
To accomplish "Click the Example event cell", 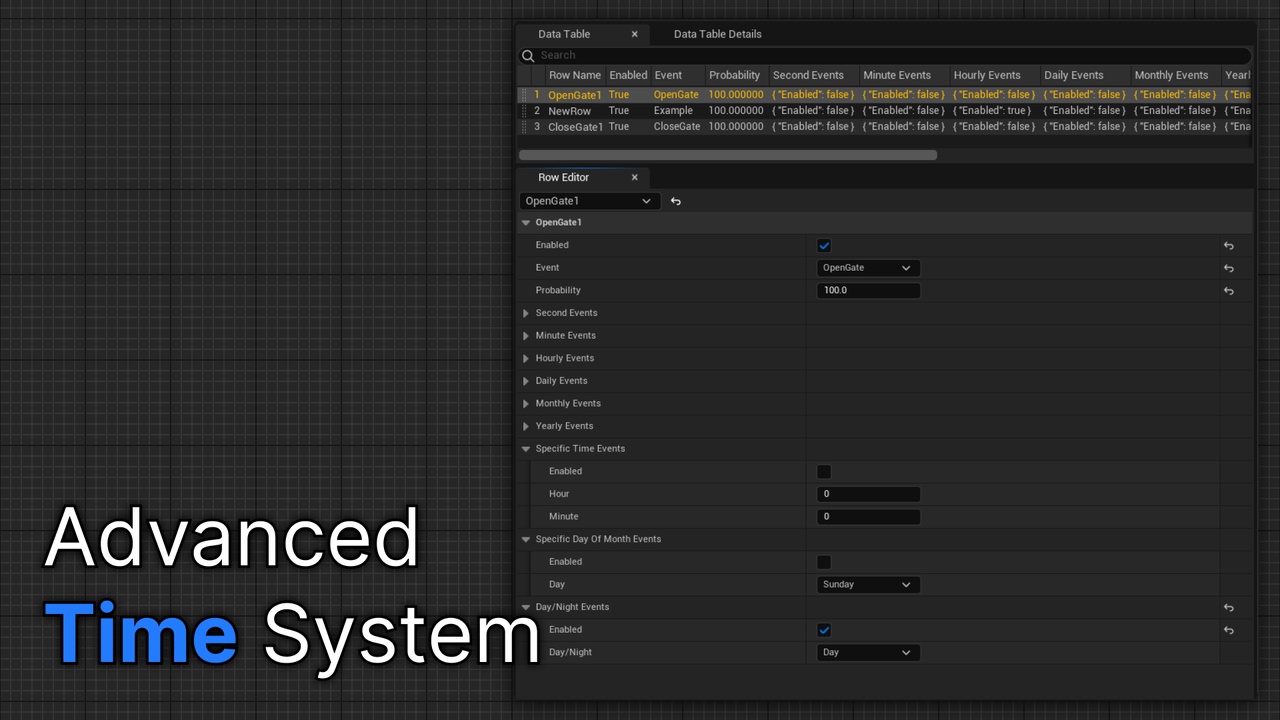I will coord(673,111).
